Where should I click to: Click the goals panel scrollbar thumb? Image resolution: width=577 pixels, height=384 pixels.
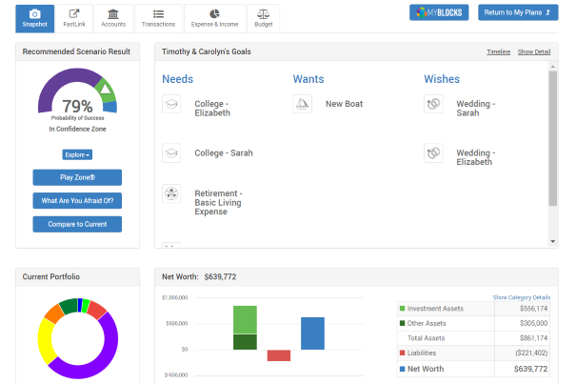tap(553, 138)
